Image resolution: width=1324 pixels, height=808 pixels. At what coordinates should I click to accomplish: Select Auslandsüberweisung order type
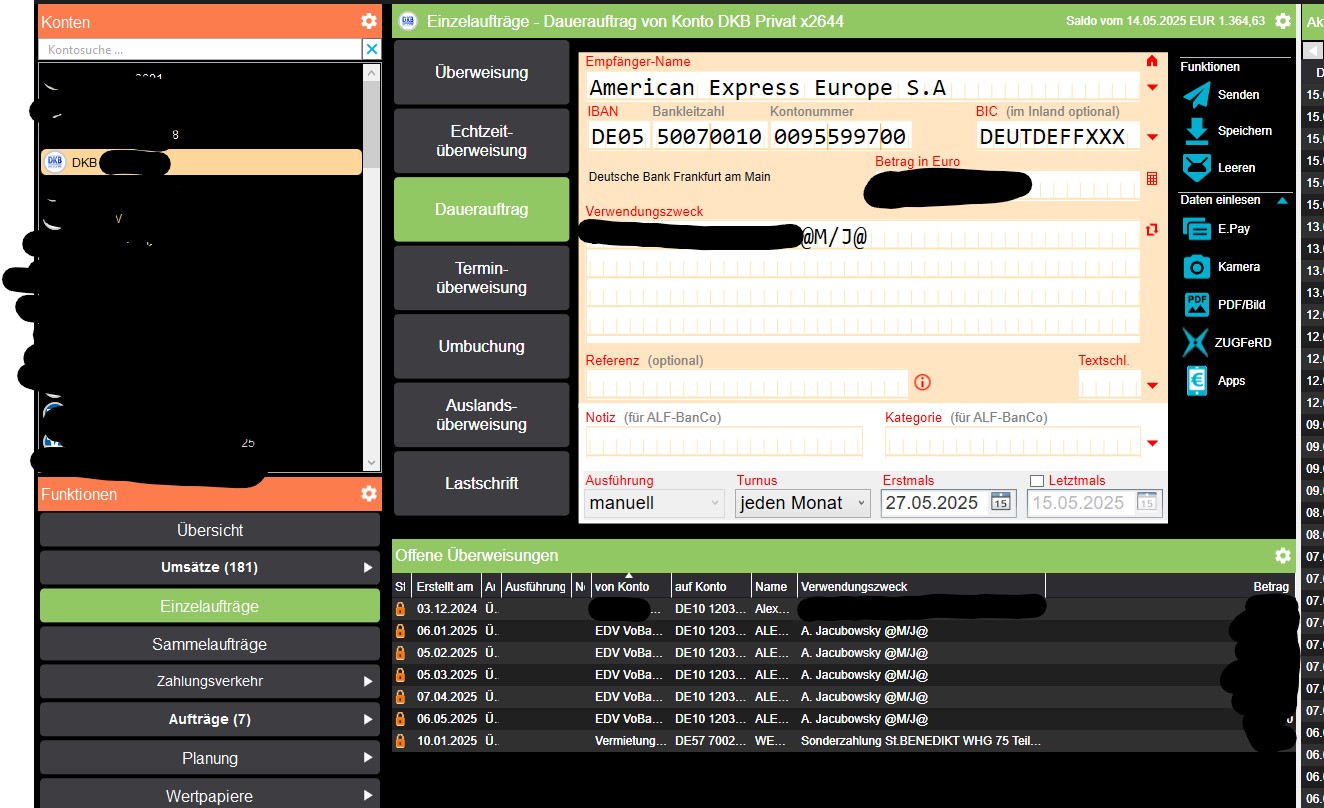[481, 415]
